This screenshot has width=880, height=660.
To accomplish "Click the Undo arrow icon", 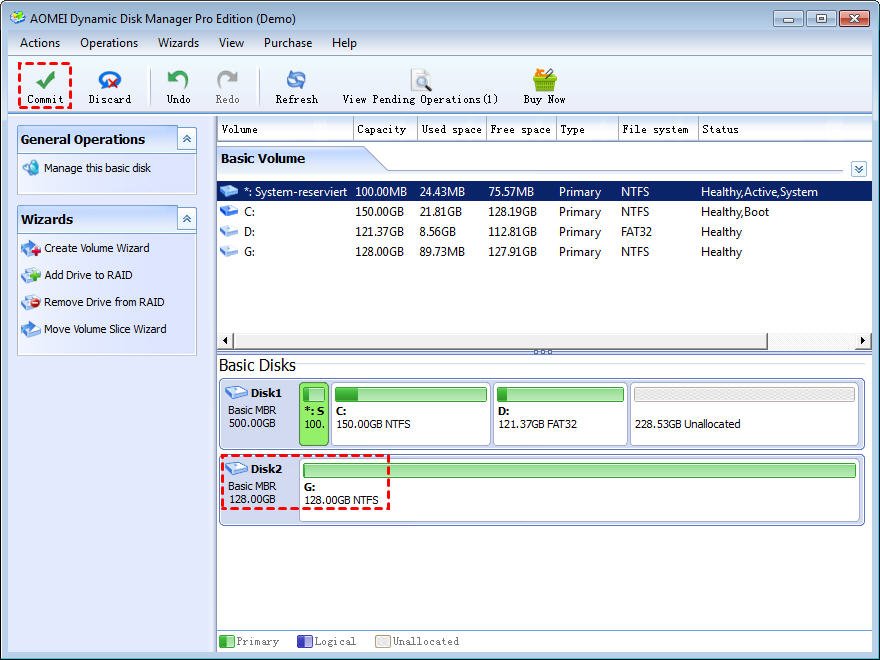I will point(178,79).
